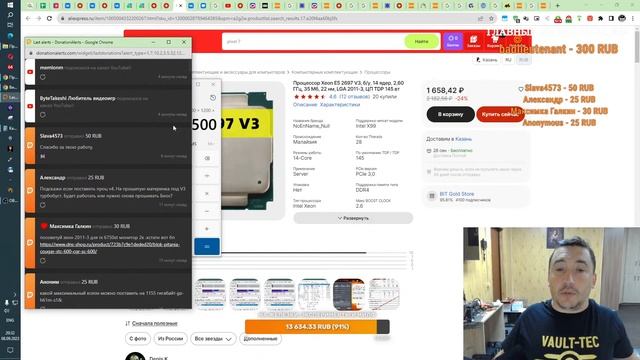Click the green 'Найти' search button
This screenshot has width=640, height=360.
[x=422, y=41]
